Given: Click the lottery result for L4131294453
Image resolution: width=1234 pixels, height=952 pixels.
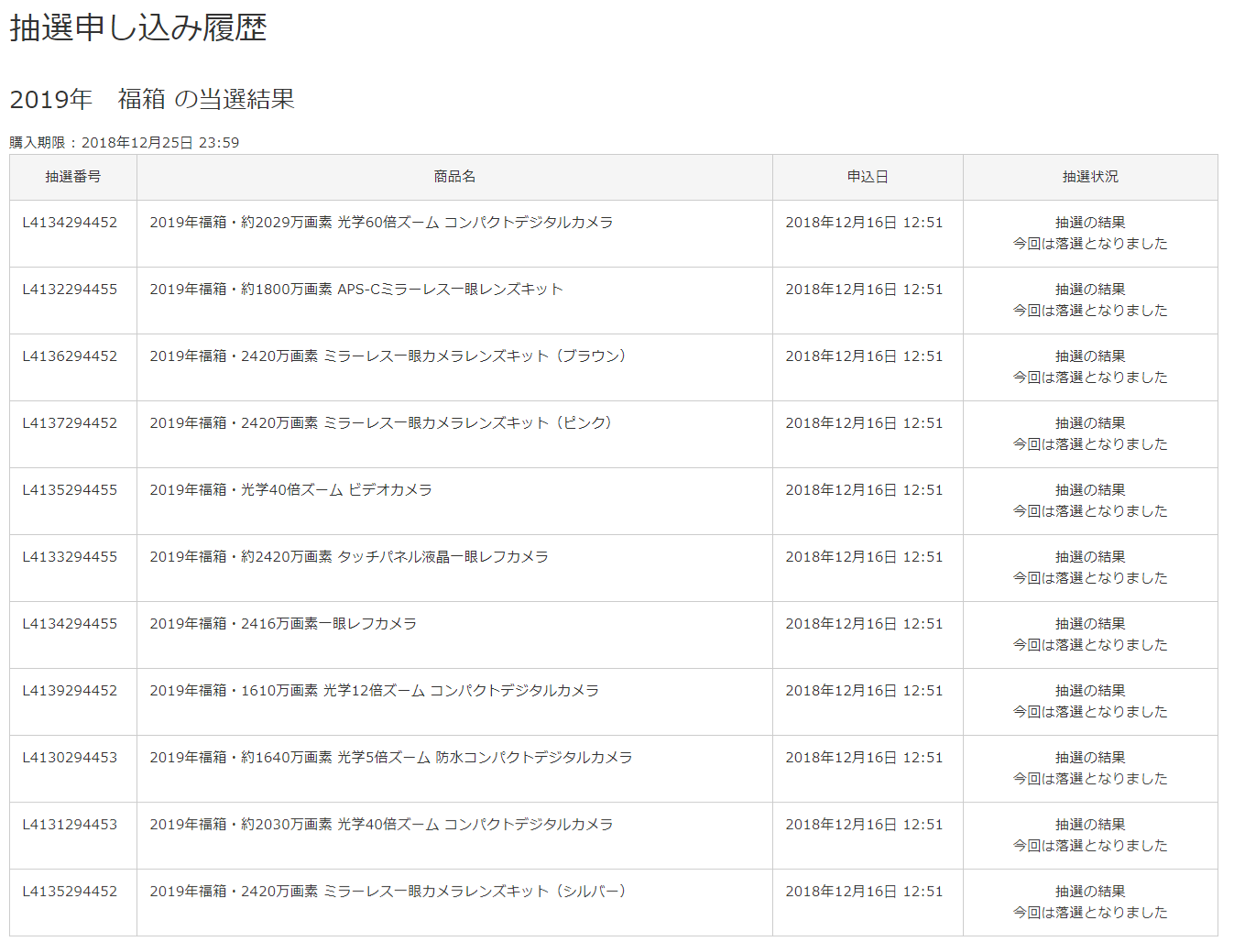Looking at the screenshot, I should tap(1090, 835).
